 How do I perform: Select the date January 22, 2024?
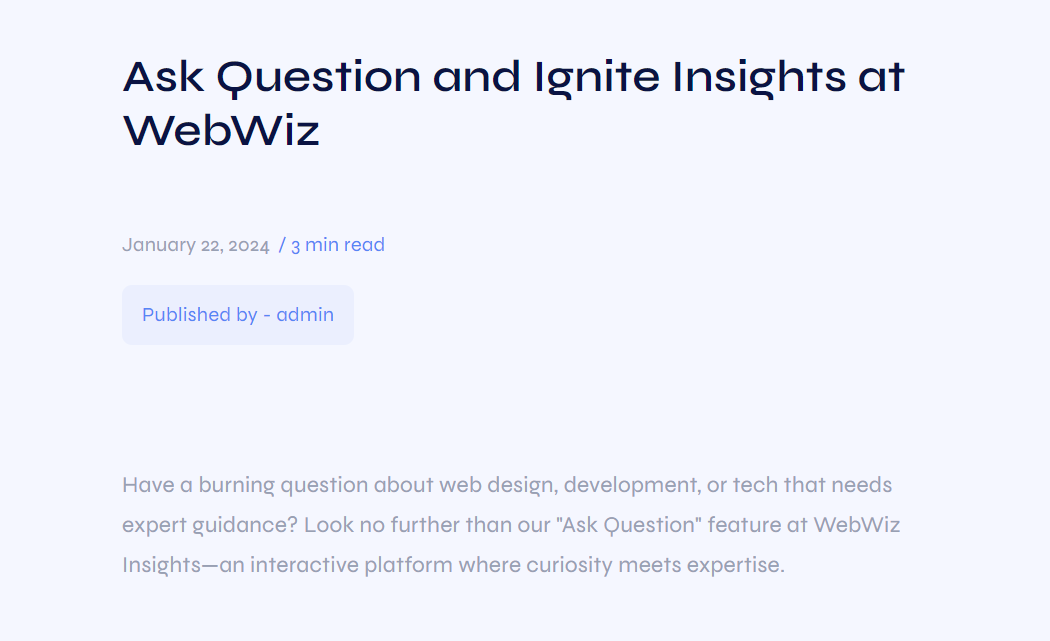point(196,245)
